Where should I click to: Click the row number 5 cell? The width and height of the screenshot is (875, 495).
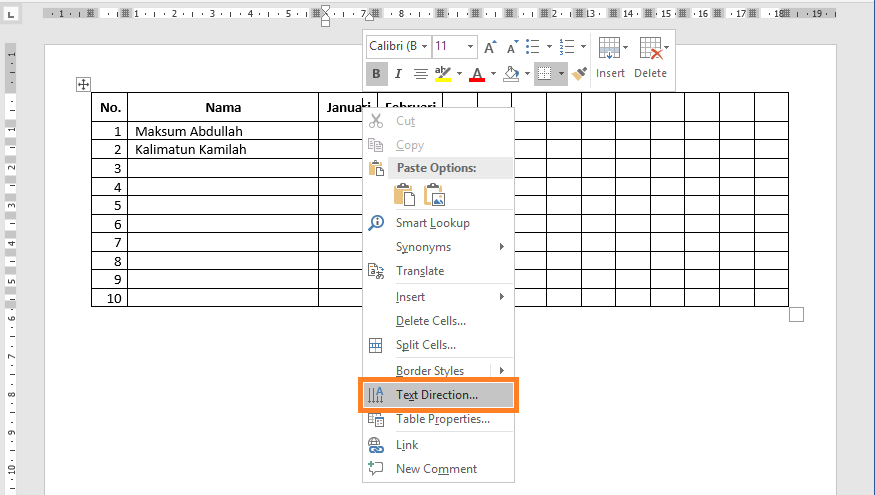point(110,205)
